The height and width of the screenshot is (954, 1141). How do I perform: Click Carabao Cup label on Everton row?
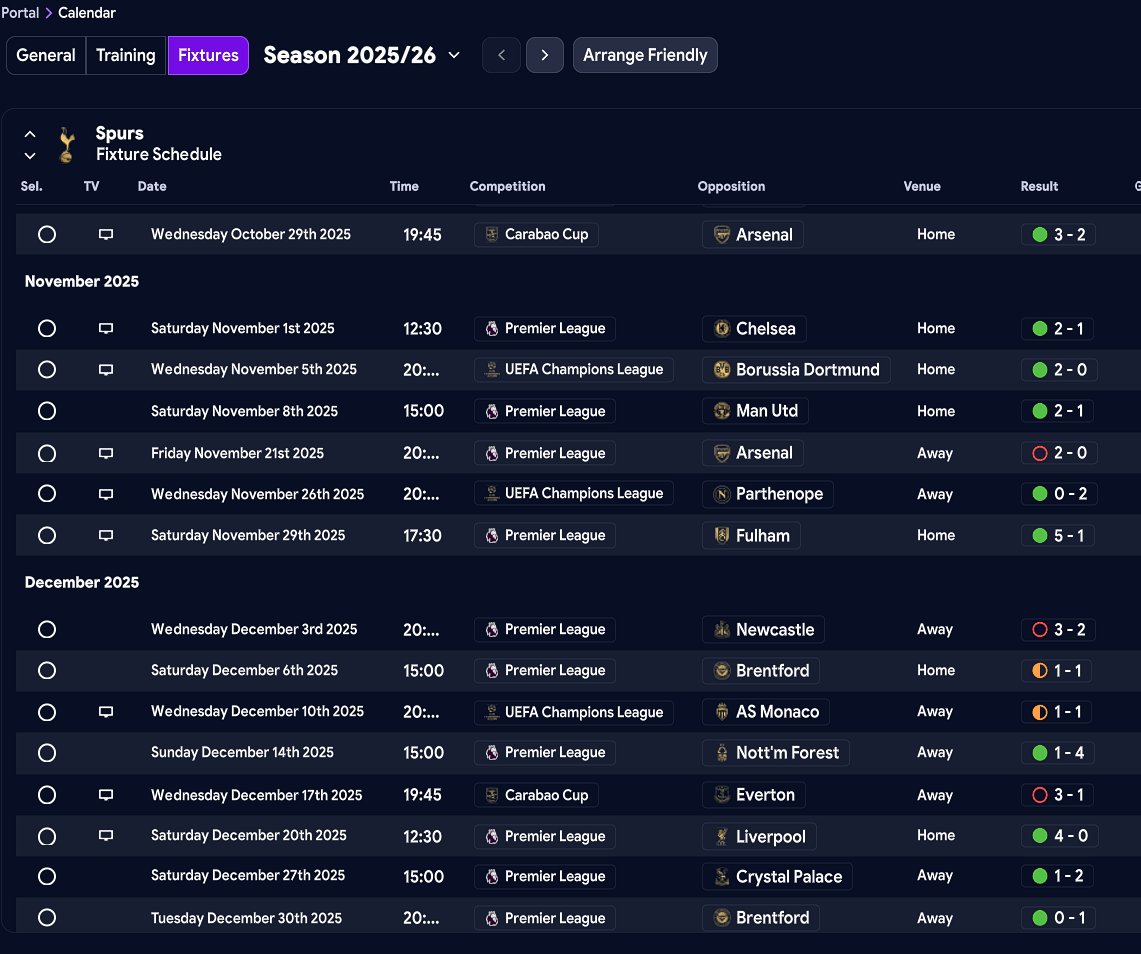546,795
